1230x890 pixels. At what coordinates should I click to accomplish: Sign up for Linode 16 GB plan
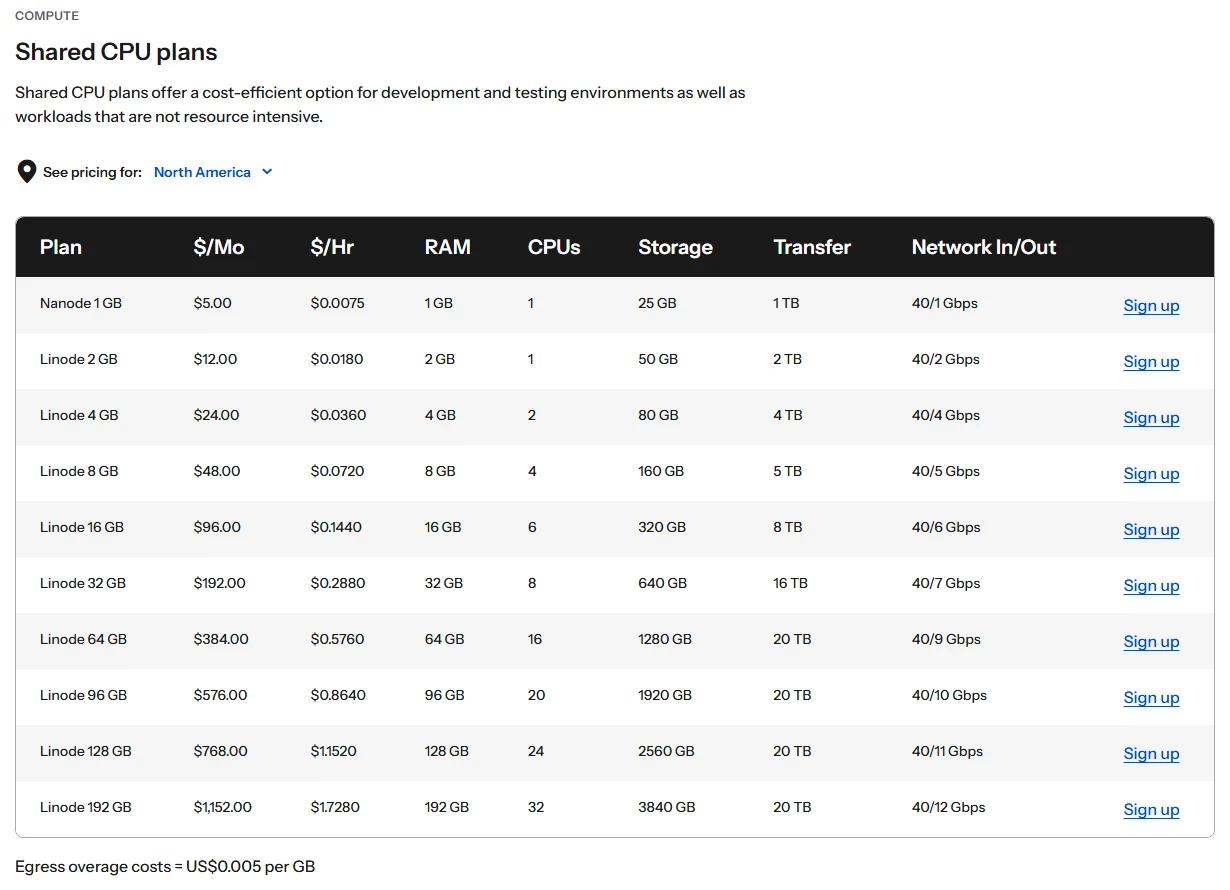click(1151, 529)
